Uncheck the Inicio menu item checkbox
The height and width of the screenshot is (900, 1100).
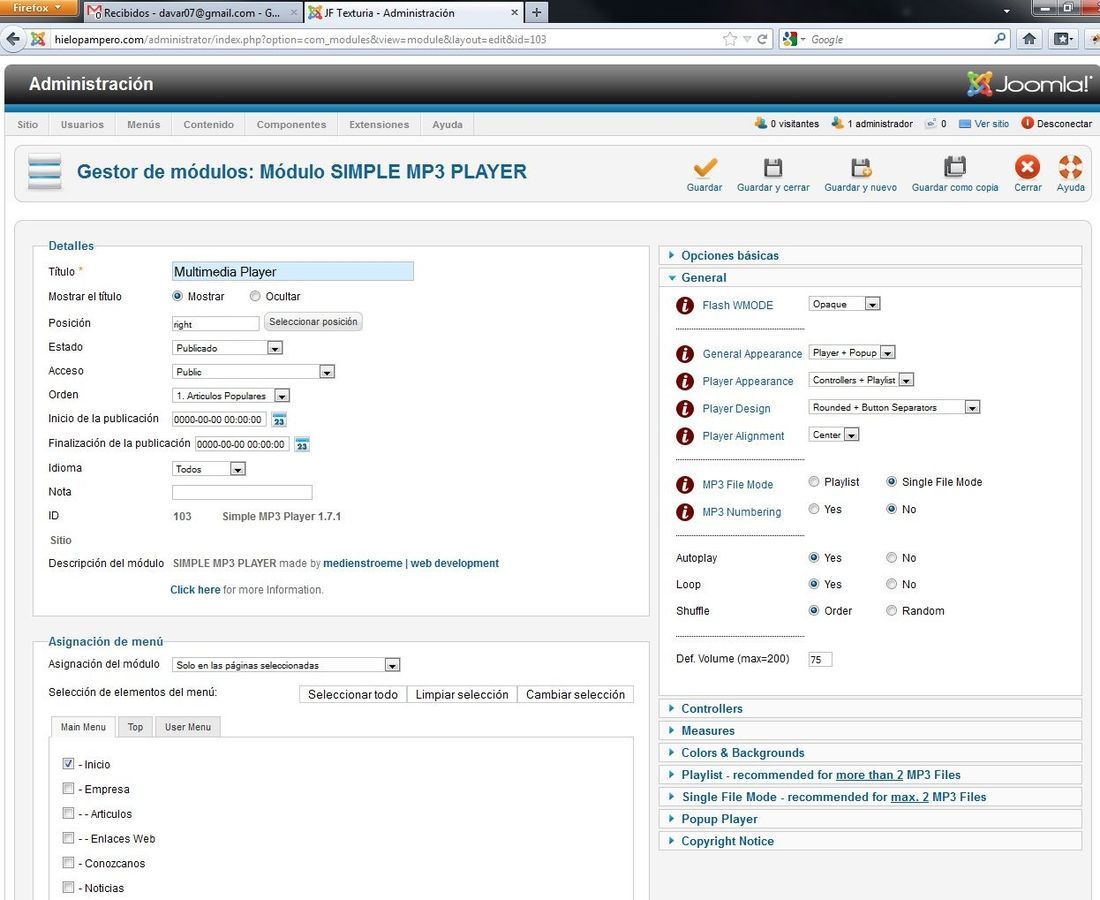(x=68, y=764)
